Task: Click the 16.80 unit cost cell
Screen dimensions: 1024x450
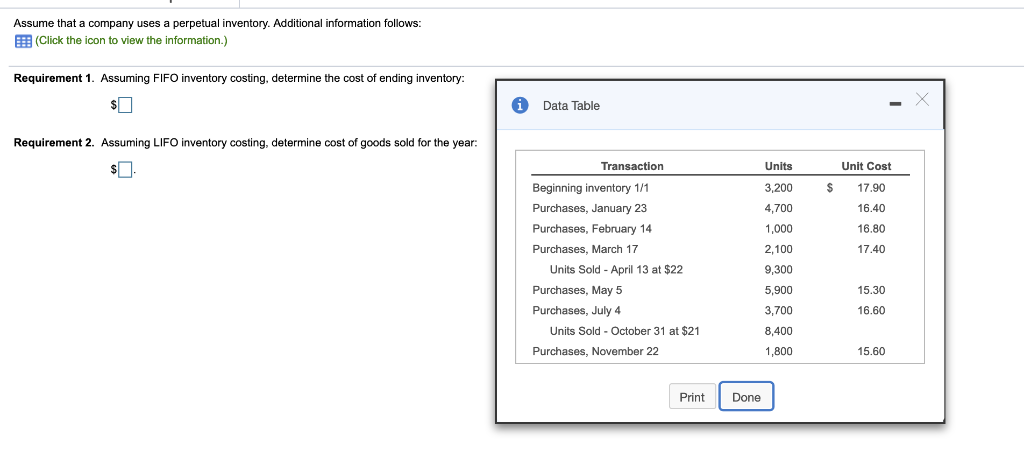Action: [871, 229]
